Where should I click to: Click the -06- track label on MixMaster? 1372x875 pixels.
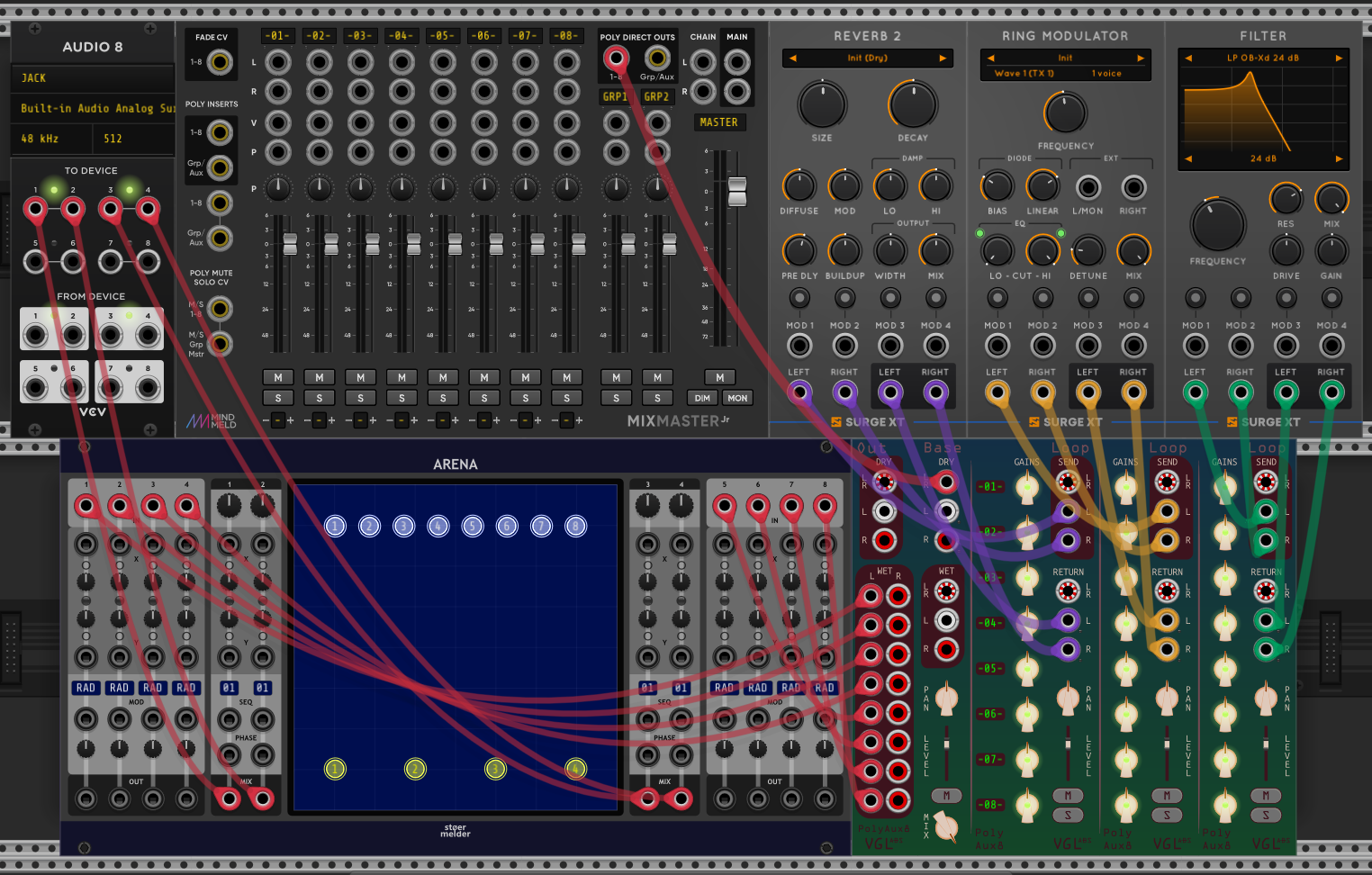coord(483,36)
